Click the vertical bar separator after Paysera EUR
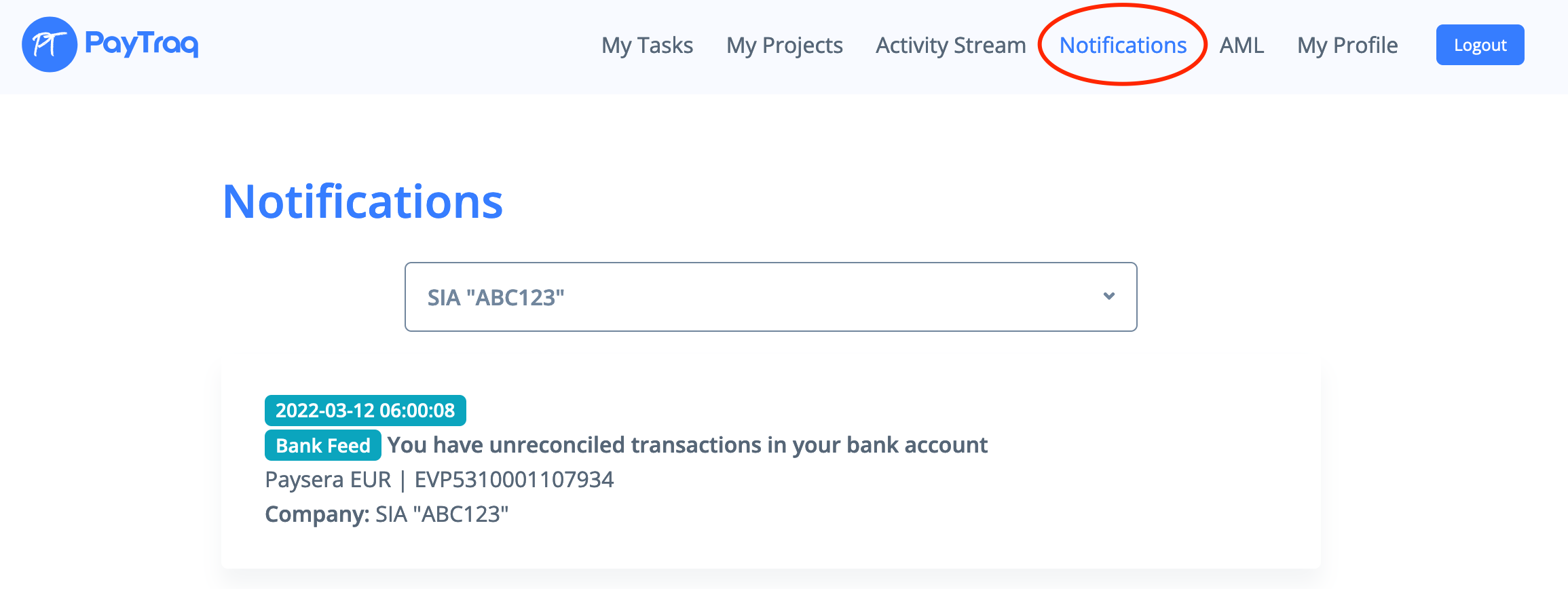 pyautogui.click(x=403, y=480)
